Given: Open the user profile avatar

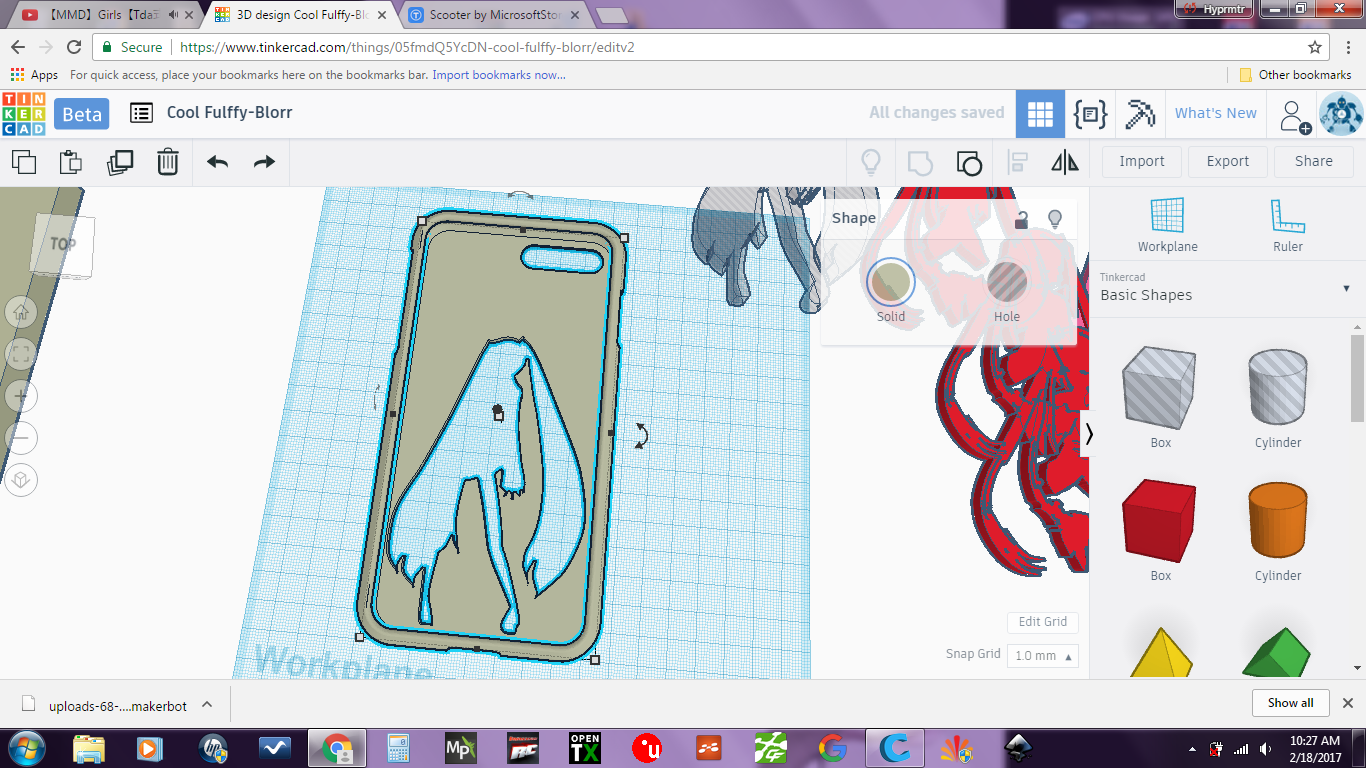Looking at the screenshot, I should (1340, 114).
